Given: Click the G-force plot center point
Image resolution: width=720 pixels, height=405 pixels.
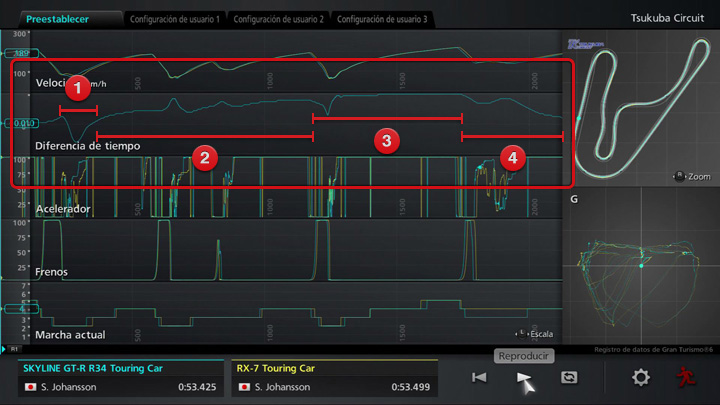Looking at the screenshot, I should 640,266.
